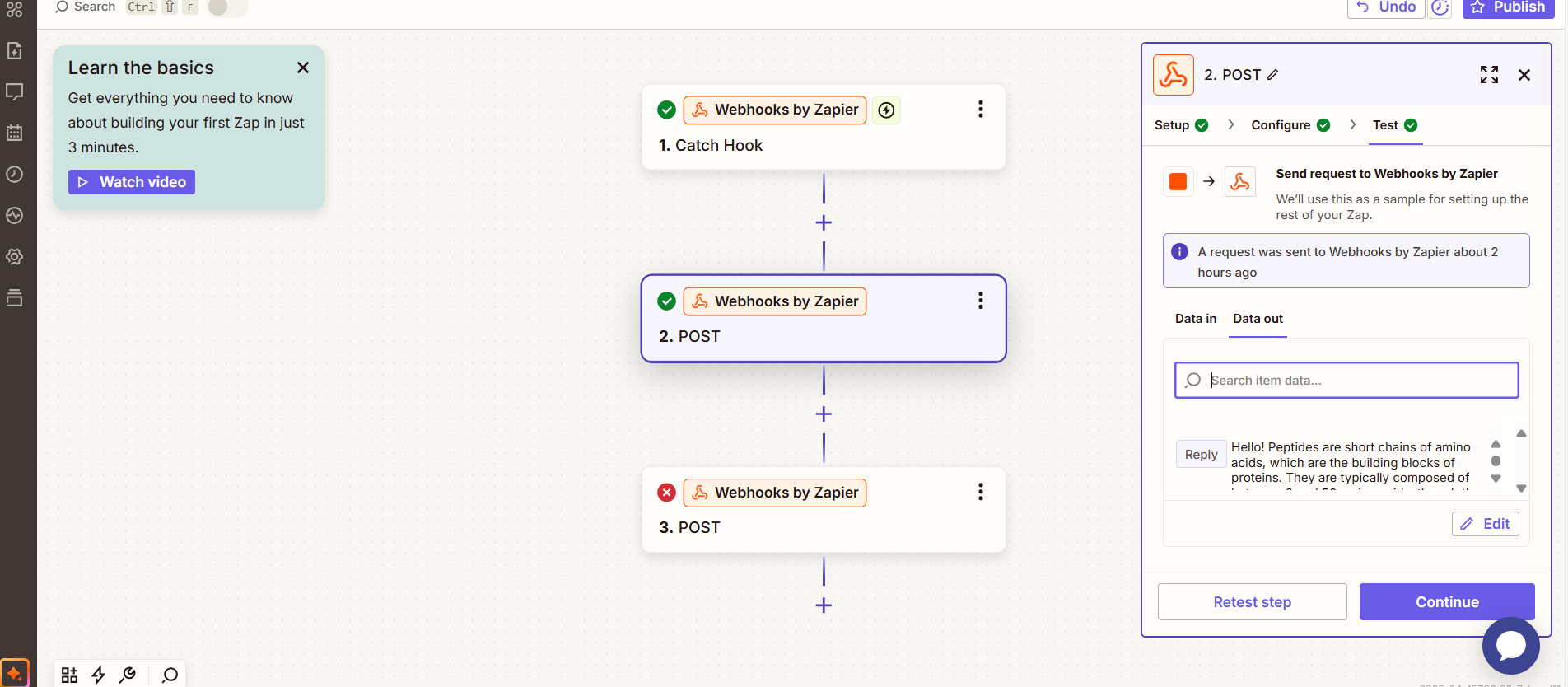Image resolution: width=1568 pixels, height=687 pixels.
Task: Open the three-dot menu on step 2 POST
Action: (980, 301)
